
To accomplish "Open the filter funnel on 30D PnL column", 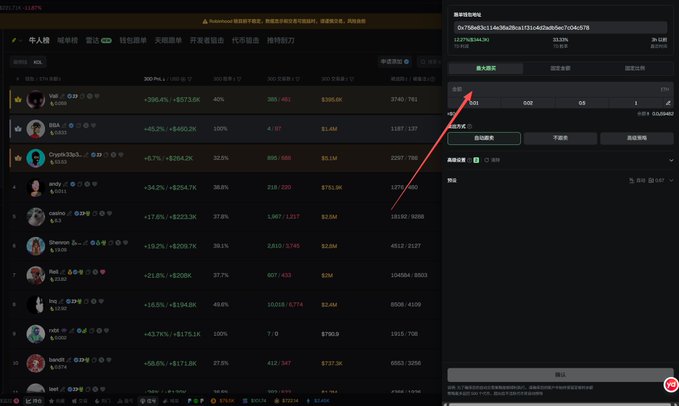I will pos(189,79).
